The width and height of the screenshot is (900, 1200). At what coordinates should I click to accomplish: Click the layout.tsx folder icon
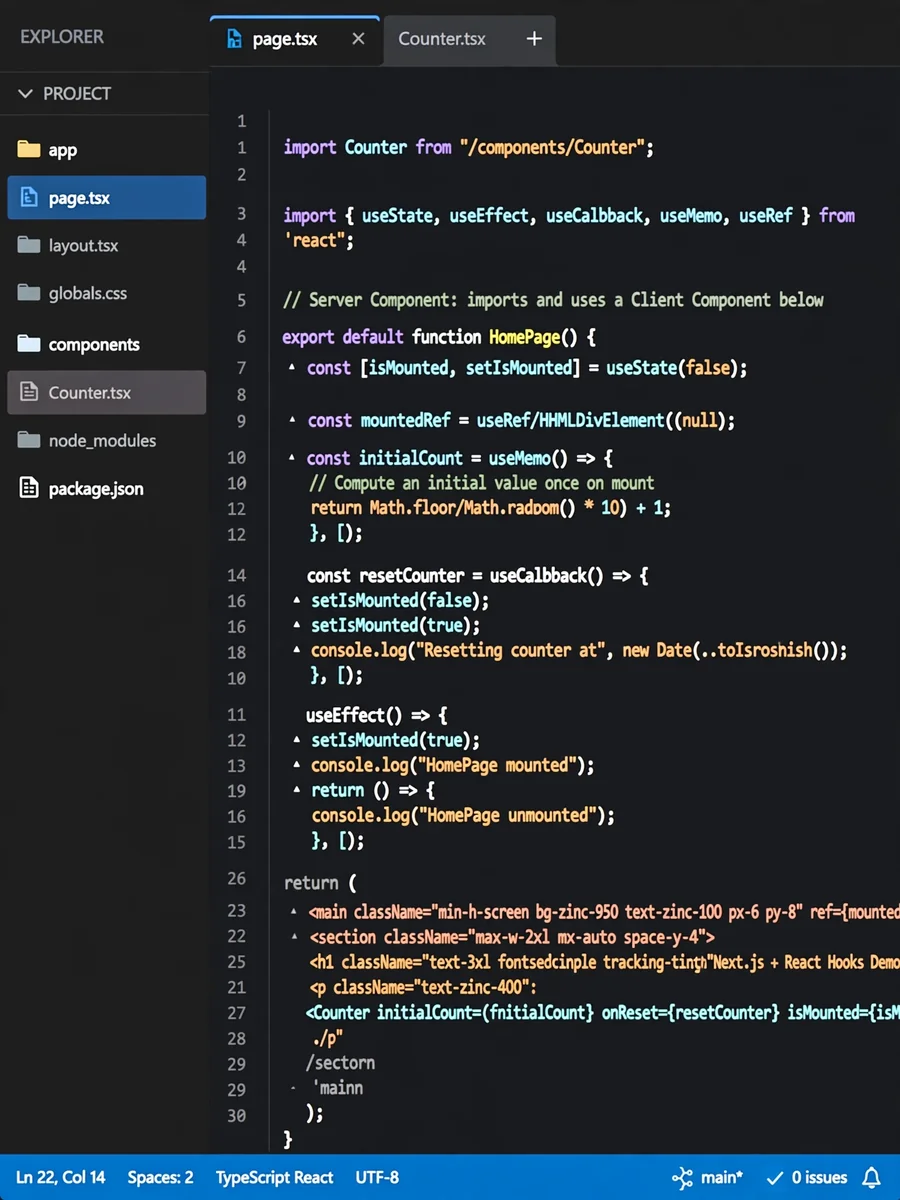tap(29, 245)
